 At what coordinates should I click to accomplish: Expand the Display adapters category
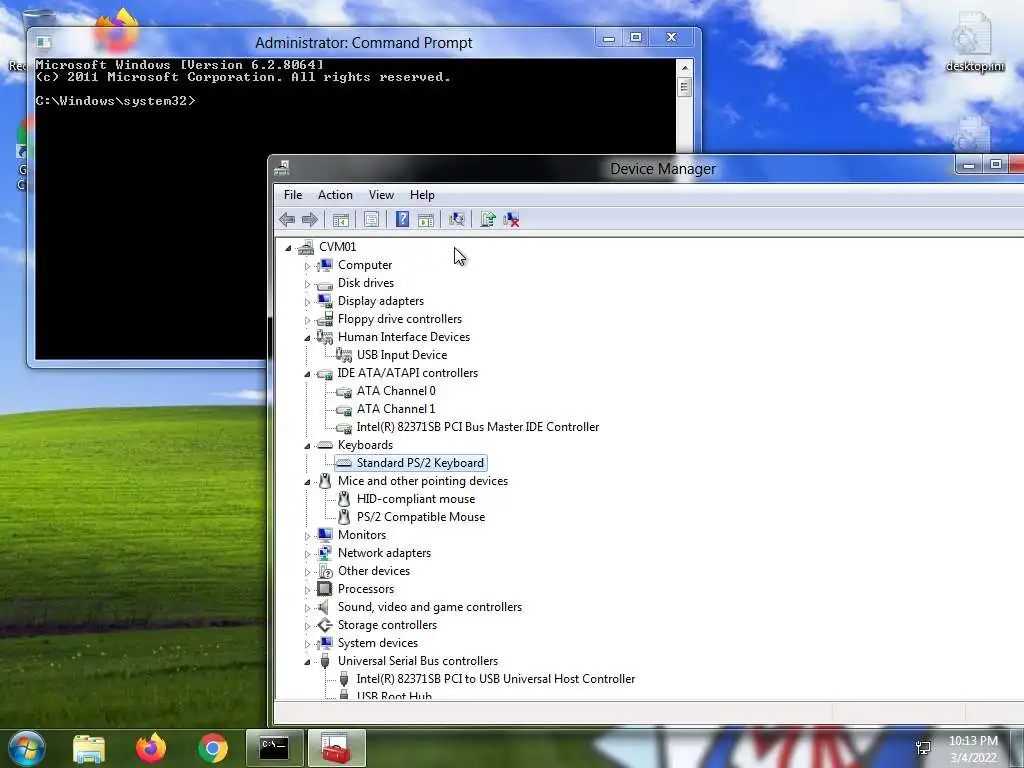coord(307,302)
